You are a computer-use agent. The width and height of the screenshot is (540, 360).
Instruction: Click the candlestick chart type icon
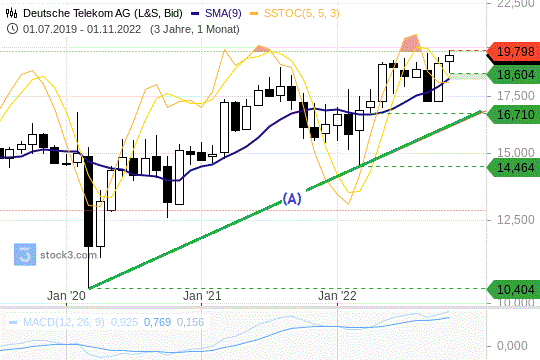[11, 13]
